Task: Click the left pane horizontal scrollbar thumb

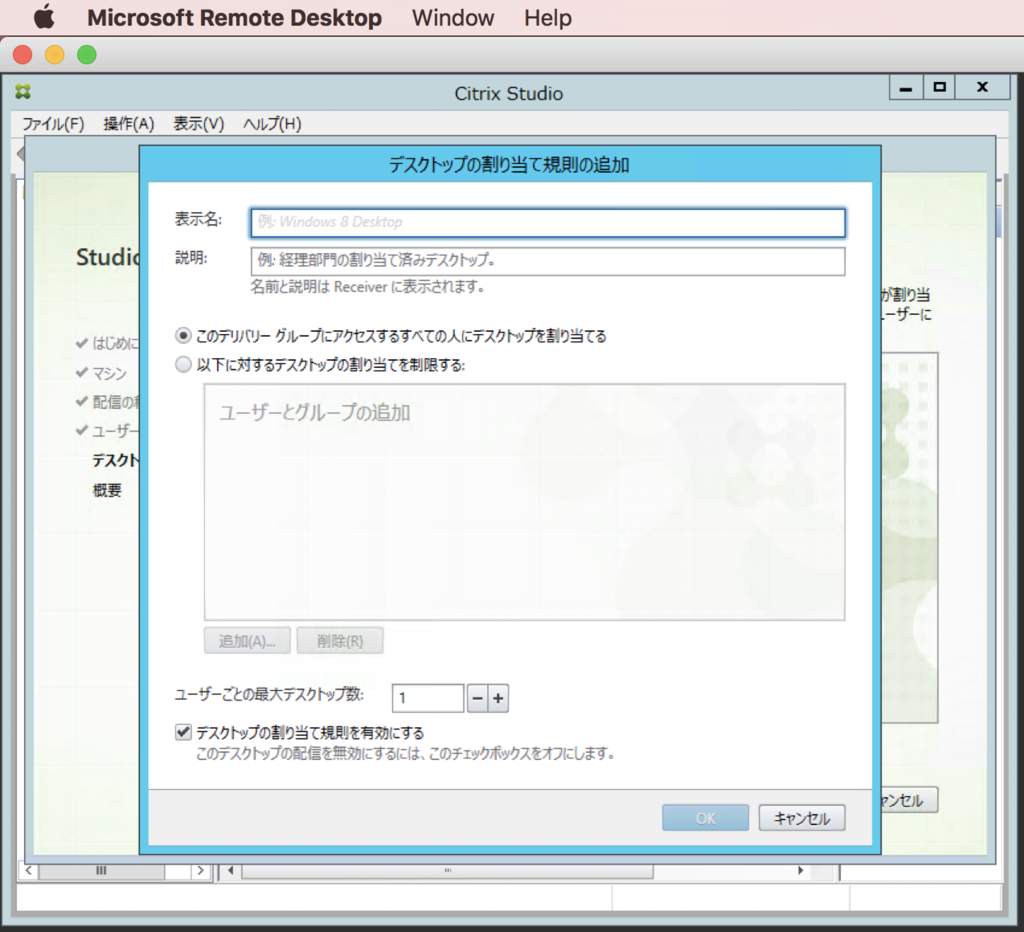Action: pos(101,871)
